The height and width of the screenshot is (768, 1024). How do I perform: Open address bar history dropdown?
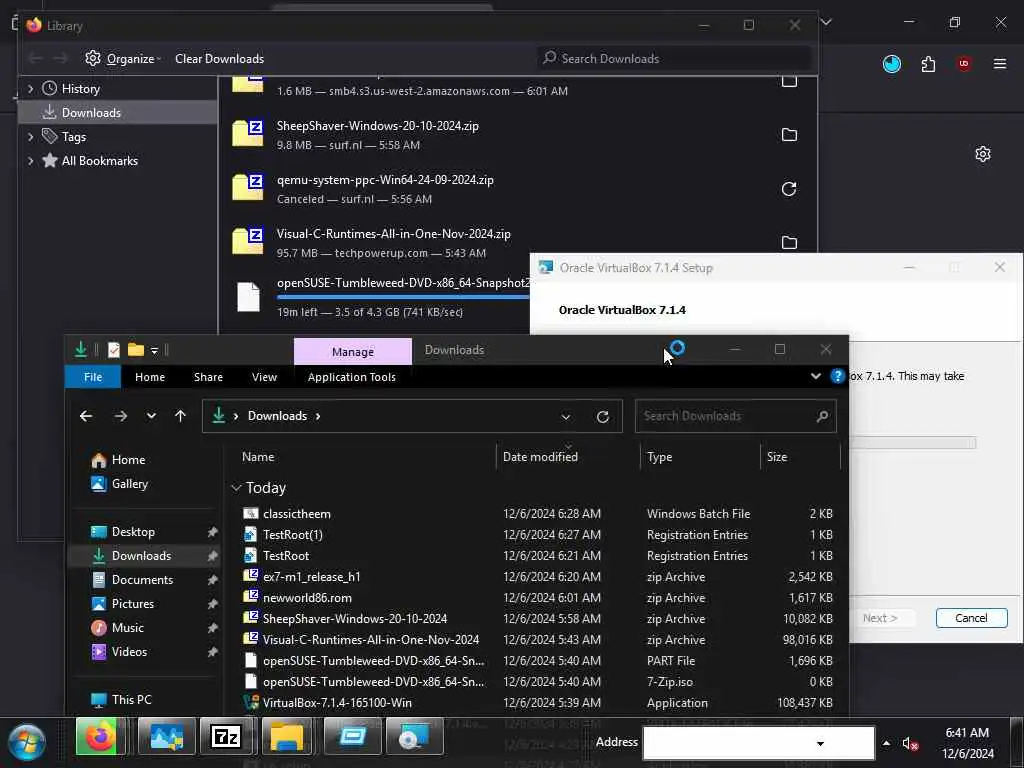566,417
